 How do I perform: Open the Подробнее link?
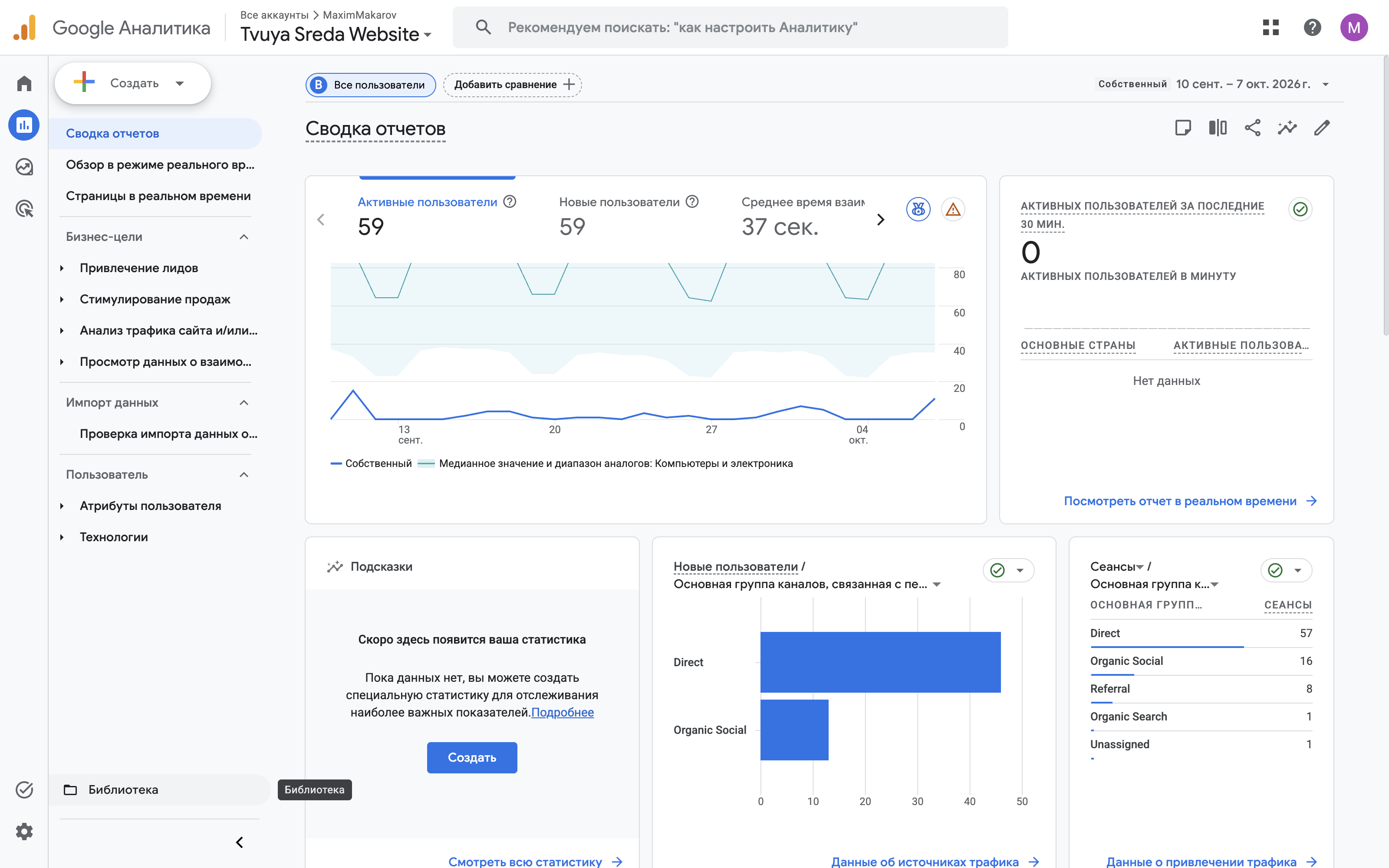click(x=563, y=713)
